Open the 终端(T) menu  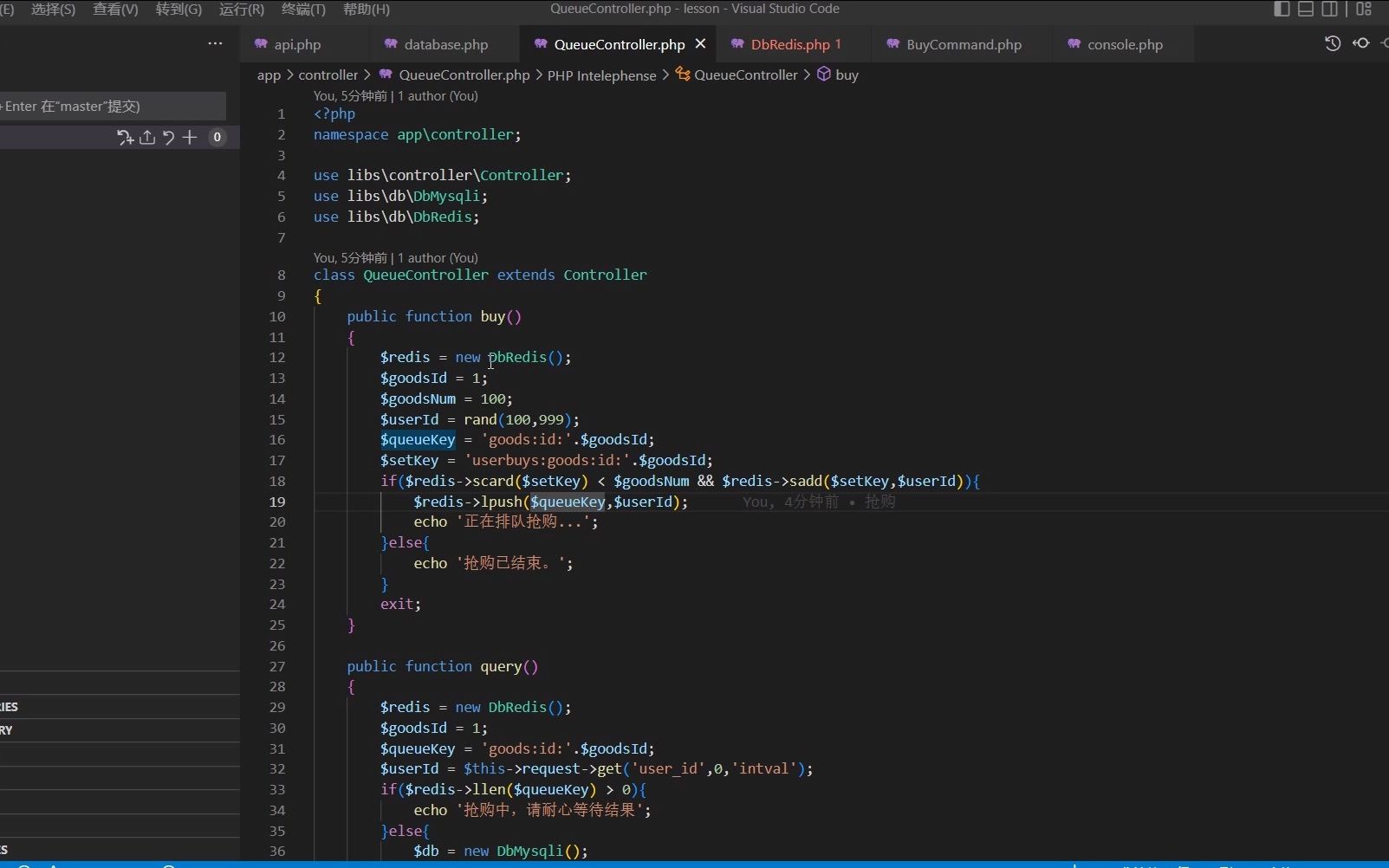pos(303,10)
